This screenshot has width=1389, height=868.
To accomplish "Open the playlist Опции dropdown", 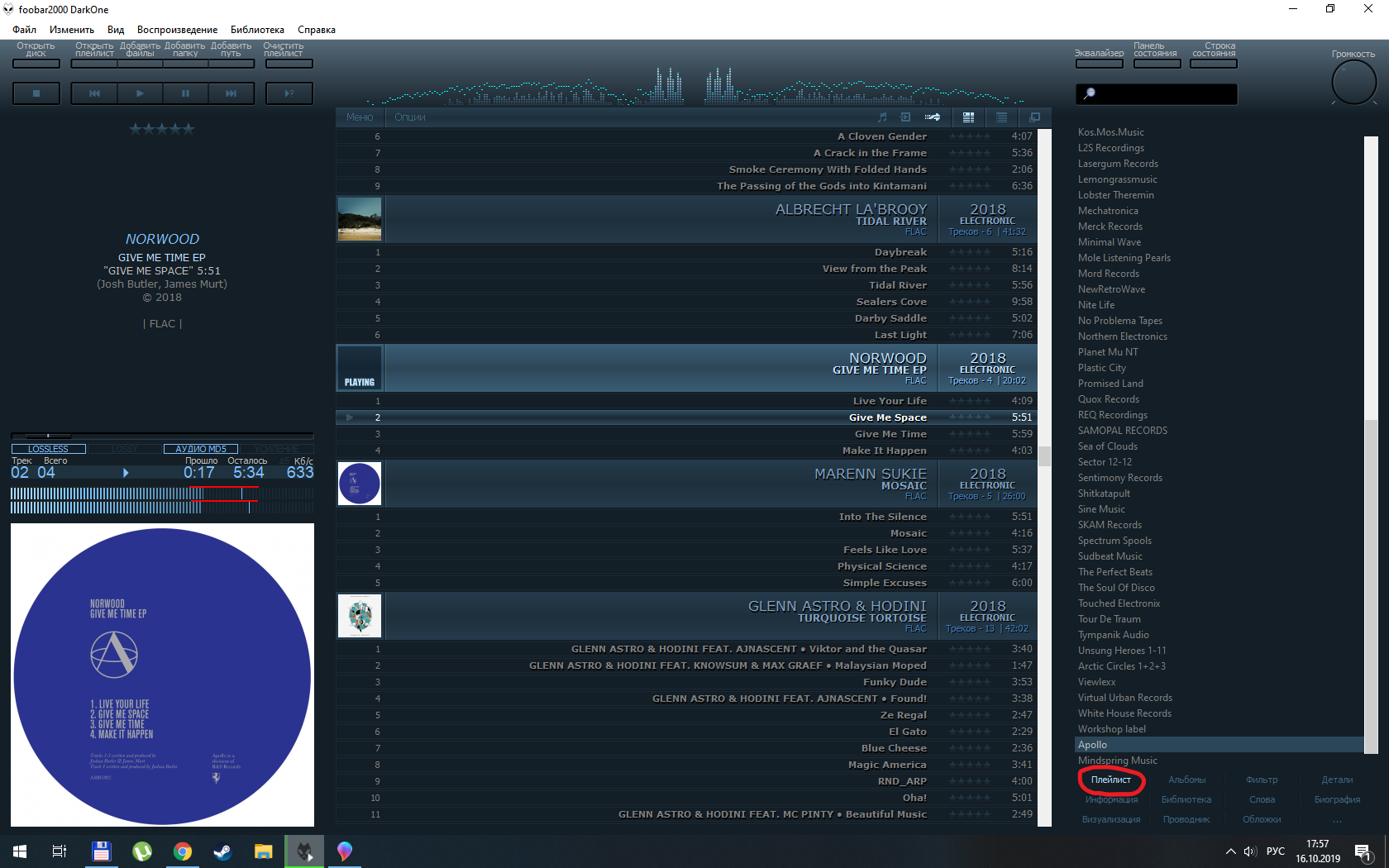I will coord(410,117).
